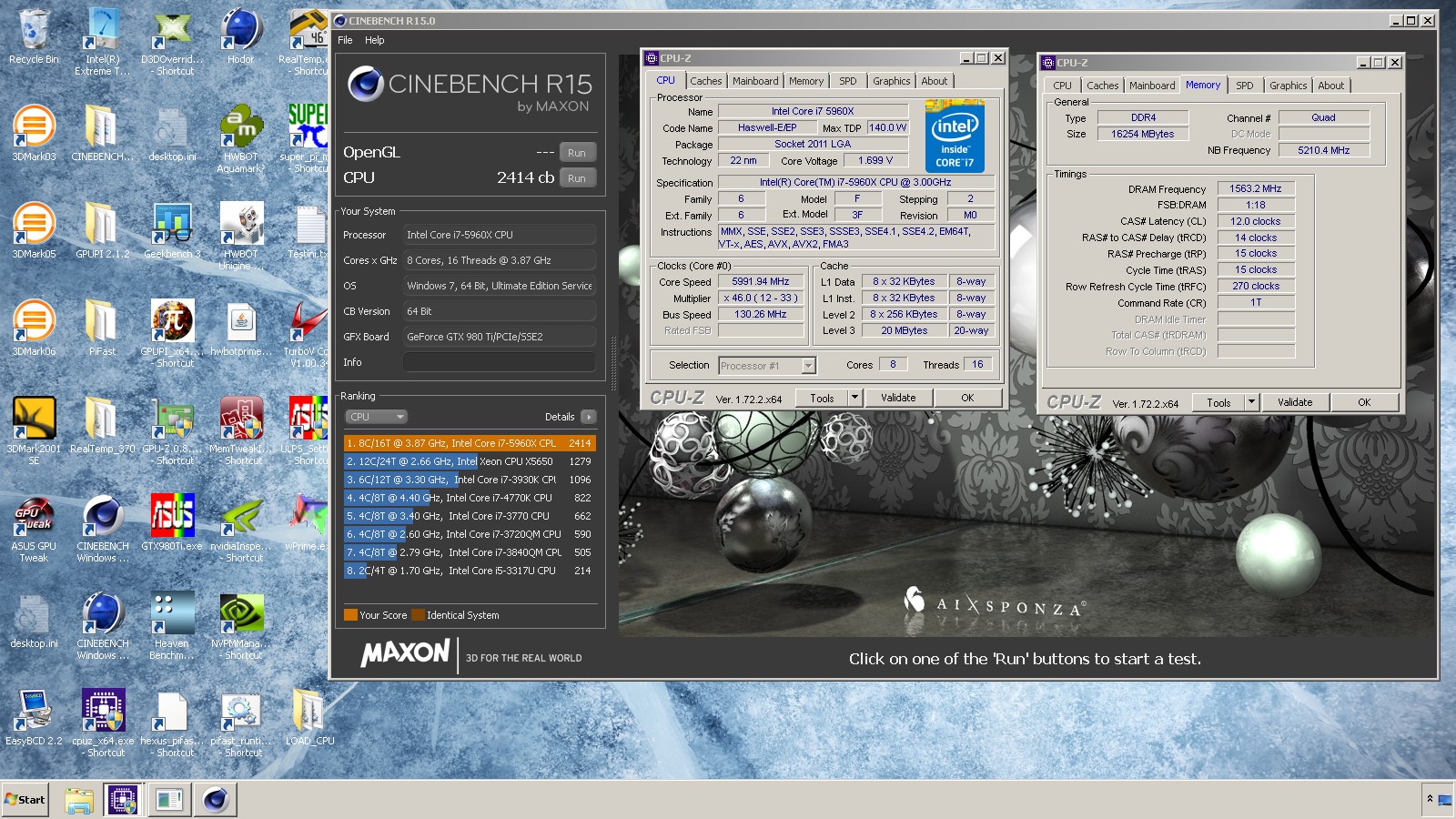1456x819 pixels.
Task: Show hidden system tray icons
Action: pos(1430,799)
